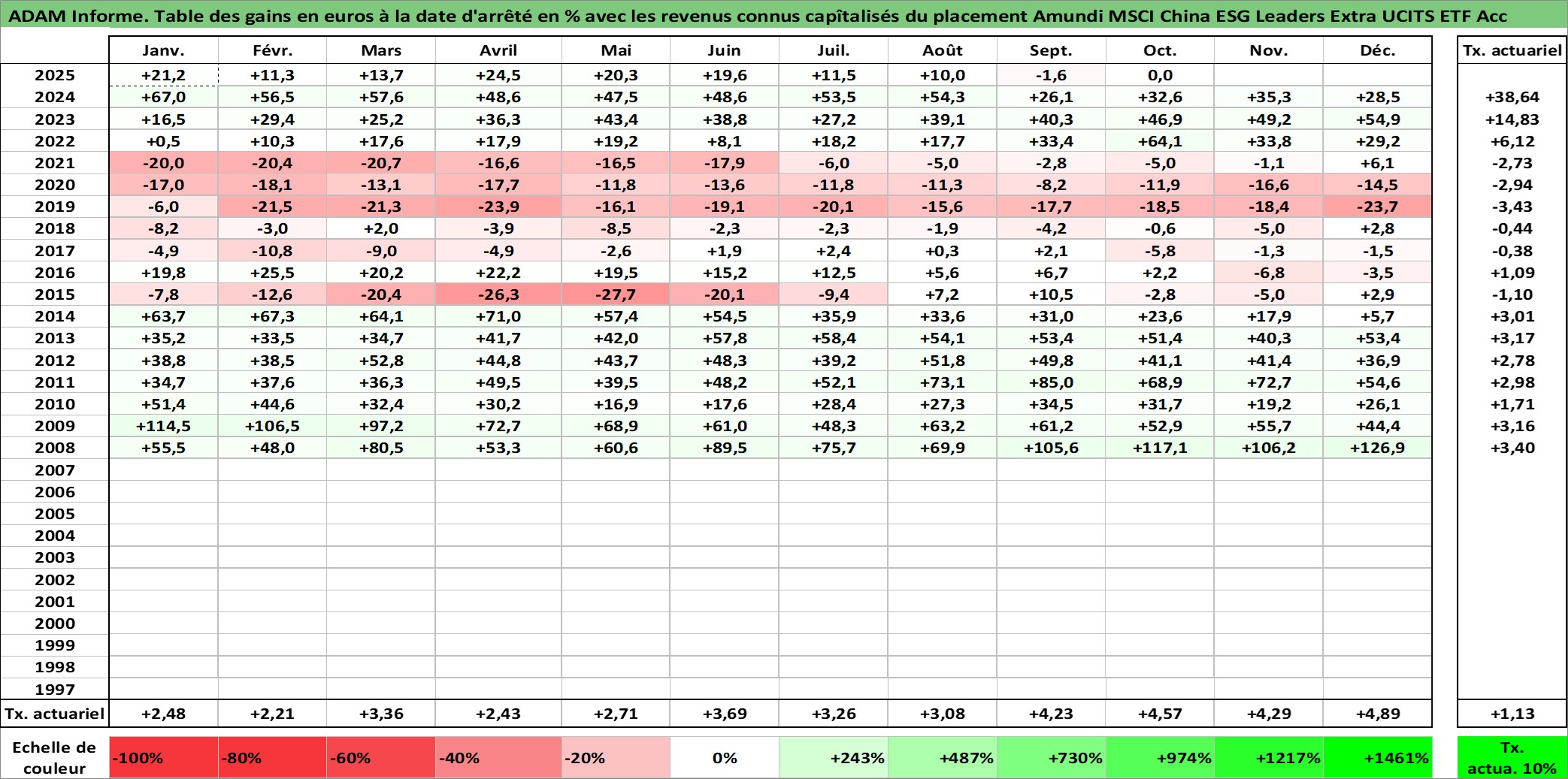The width and height of the screenshot is (1568, 779).
Task: Click the 2008 row label
Action: [55, 448]
